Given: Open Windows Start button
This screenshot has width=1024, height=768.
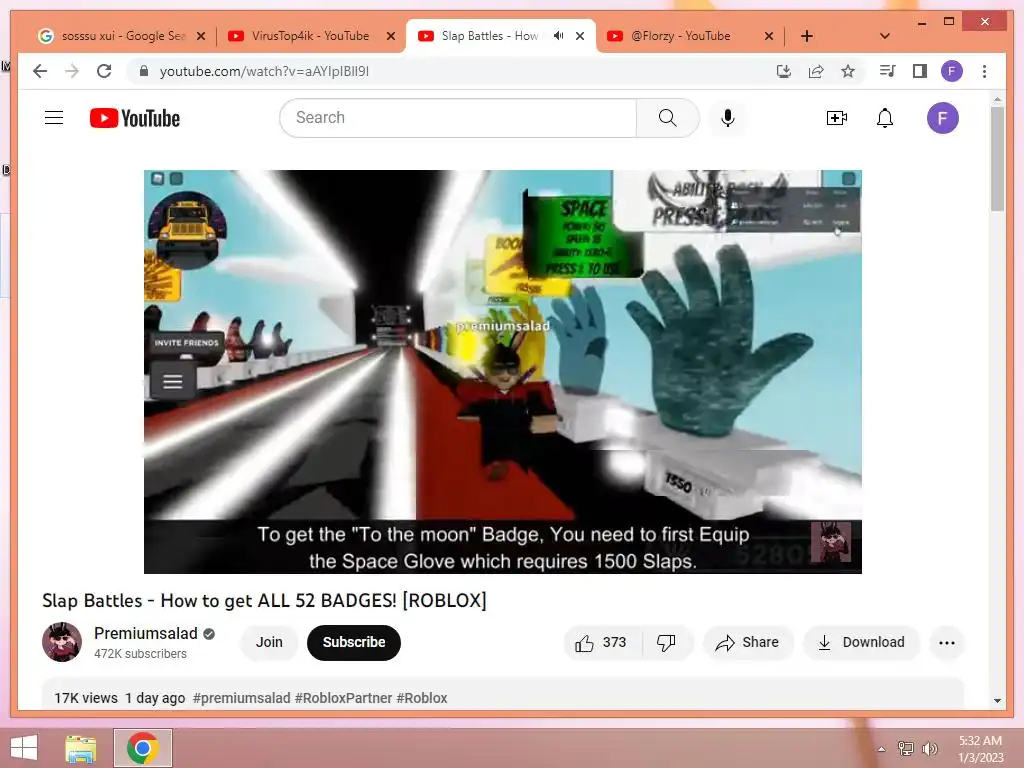Looking at the screenshot, I should click(x=24, y=748).
